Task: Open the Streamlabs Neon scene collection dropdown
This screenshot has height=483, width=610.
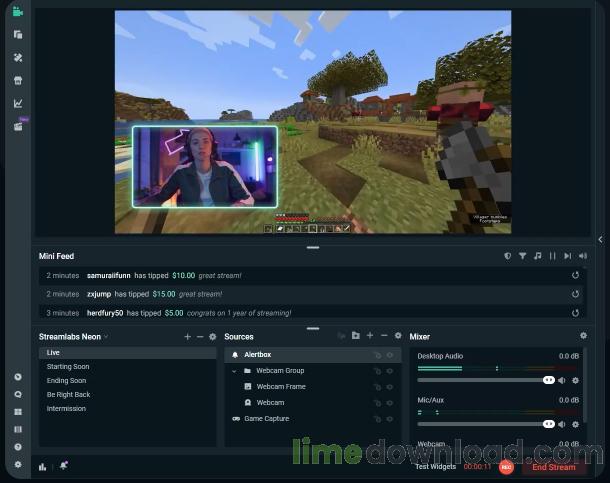Action: click(x=74, y=337)
